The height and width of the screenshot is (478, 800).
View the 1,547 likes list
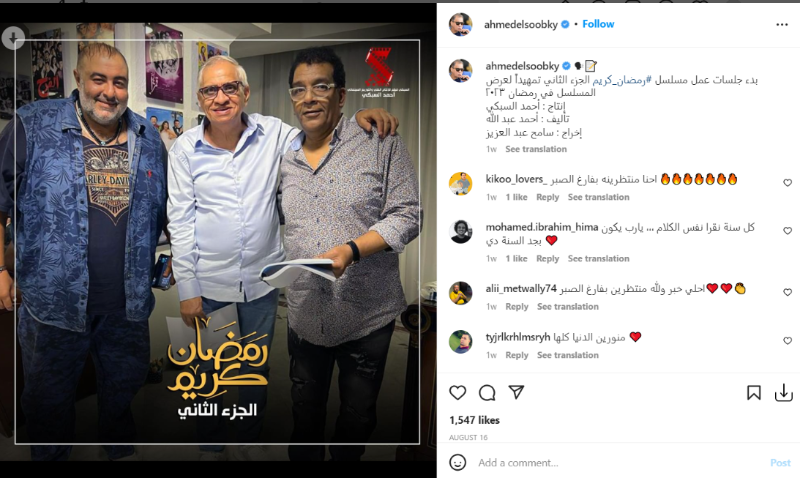pos(474,420)
